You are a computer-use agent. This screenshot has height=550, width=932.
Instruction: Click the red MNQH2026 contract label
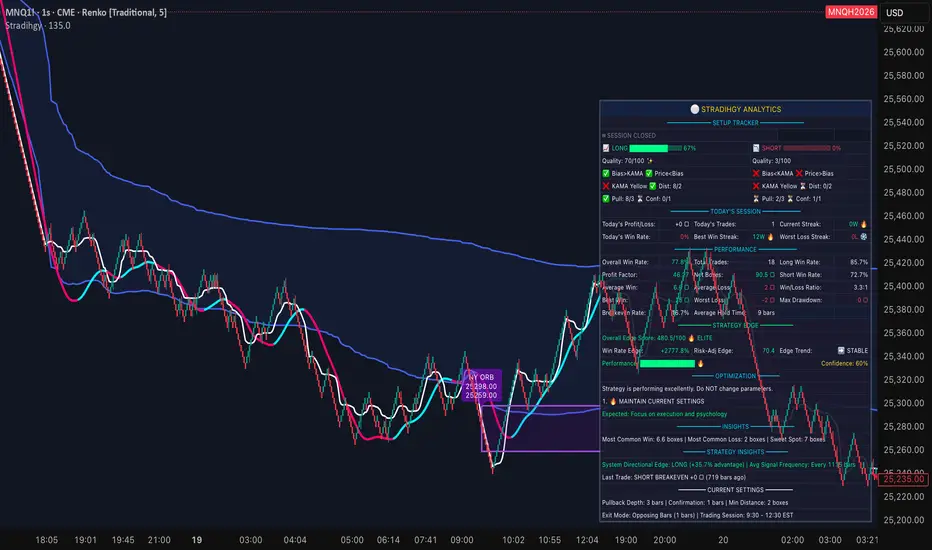(851, 12)
